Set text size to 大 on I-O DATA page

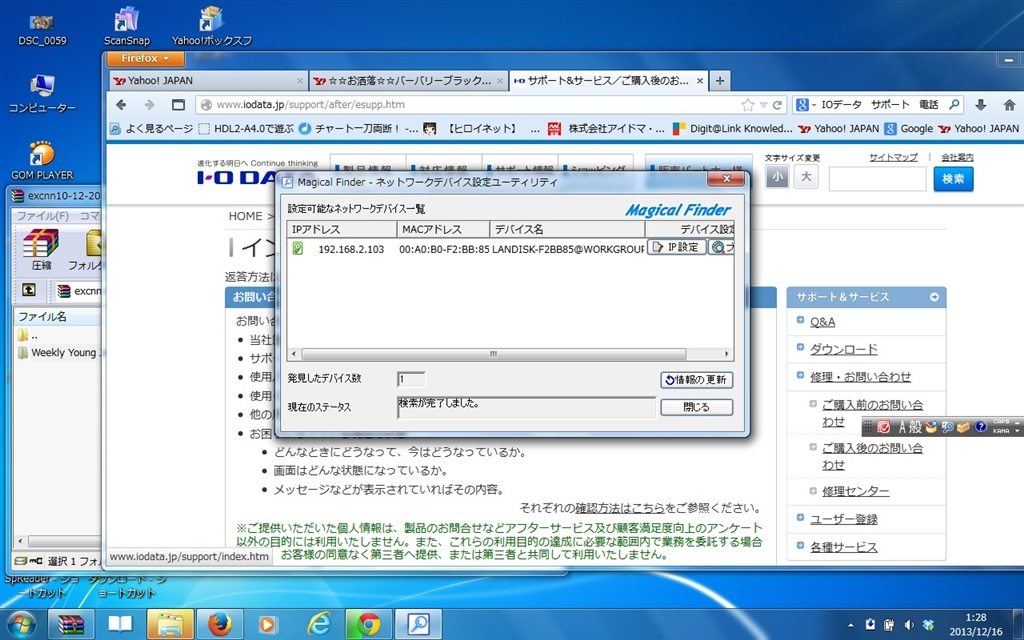coord(806,176)
